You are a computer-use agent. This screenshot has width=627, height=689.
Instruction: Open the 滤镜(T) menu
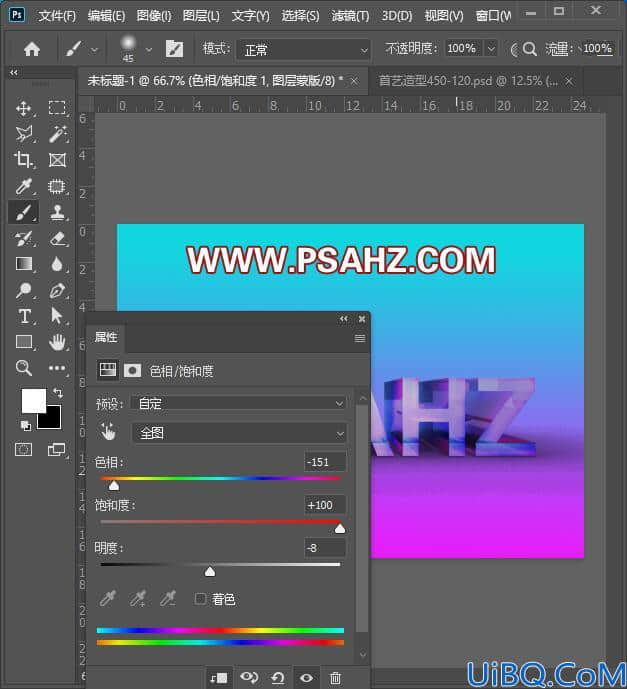pos(350,16)
